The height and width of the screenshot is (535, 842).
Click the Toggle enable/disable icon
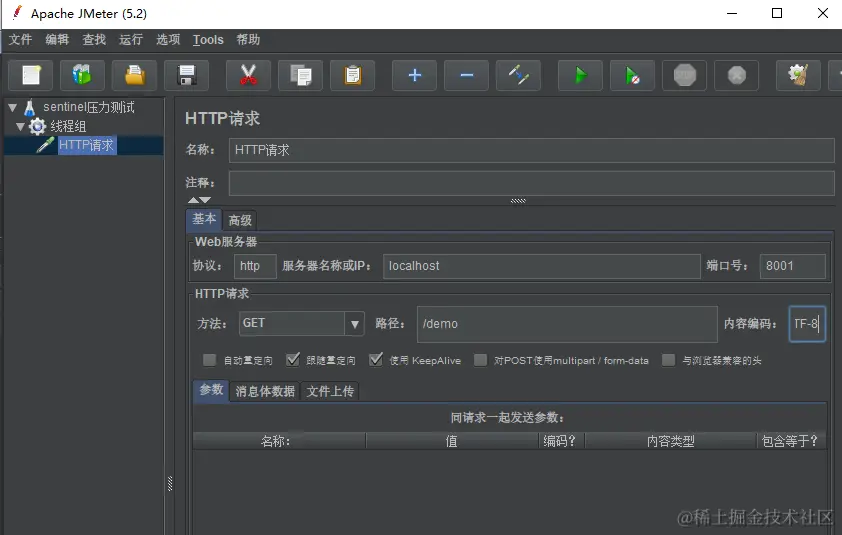pyautogui.click(x=519, y=75)
